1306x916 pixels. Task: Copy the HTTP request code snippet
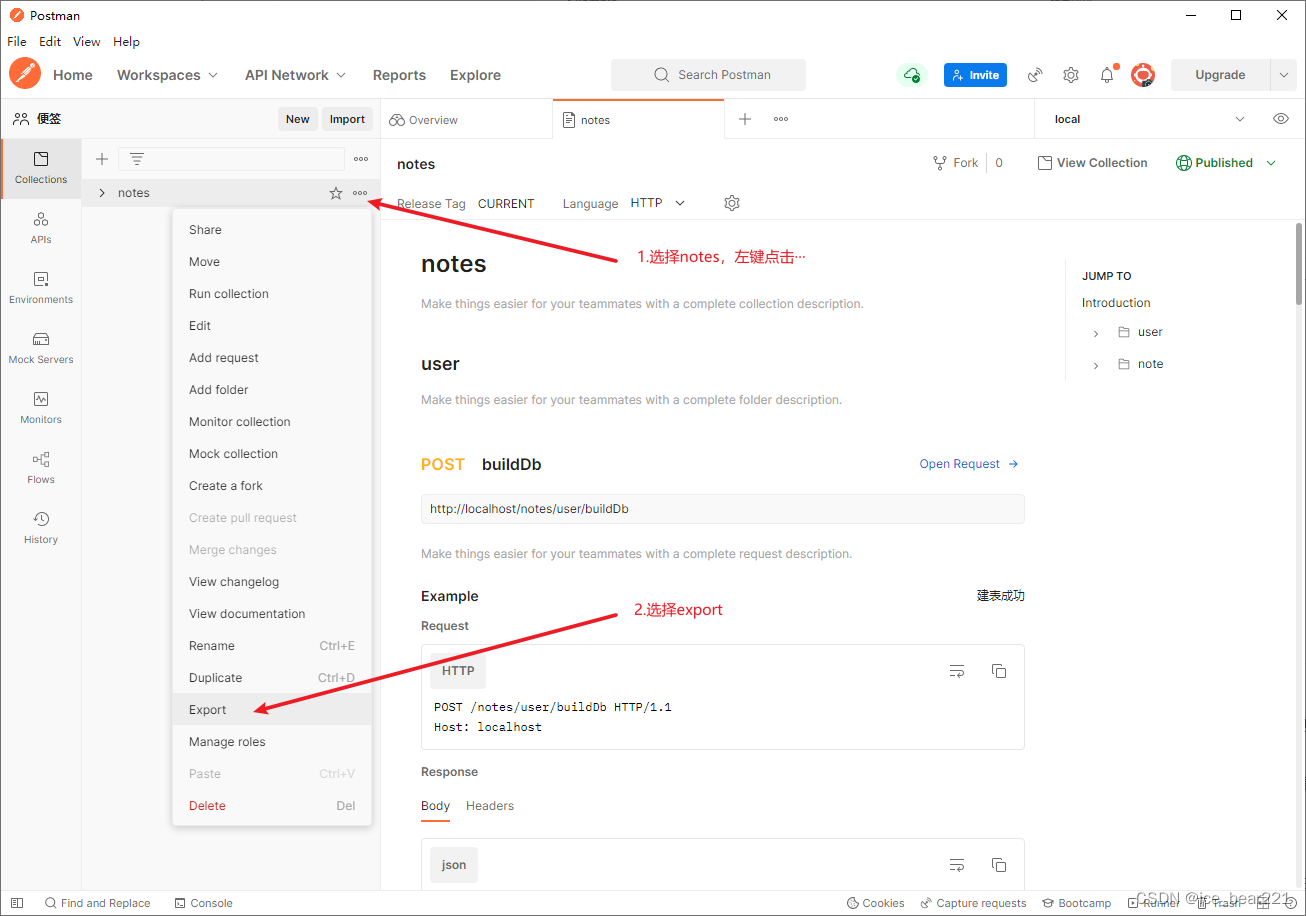click(999, 671)
